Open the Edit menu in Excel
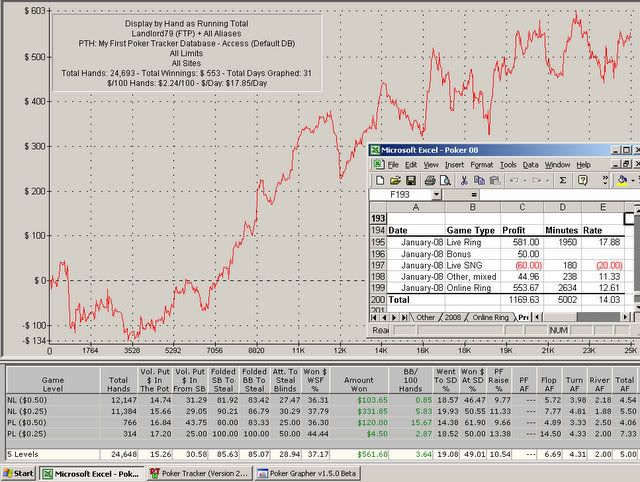The height and width of the screenshot is (482, 640). pos(411,165)
